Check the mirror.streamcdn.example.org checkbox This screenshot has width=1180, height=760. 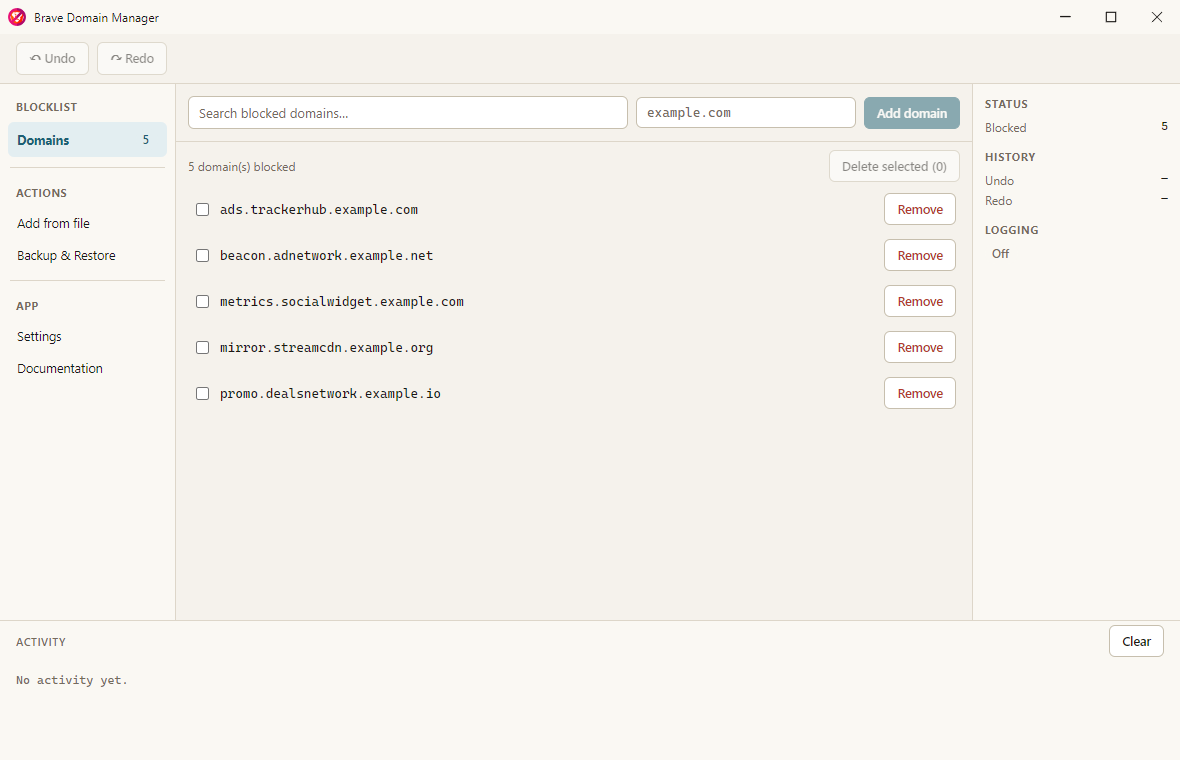(x=202, y=348)
